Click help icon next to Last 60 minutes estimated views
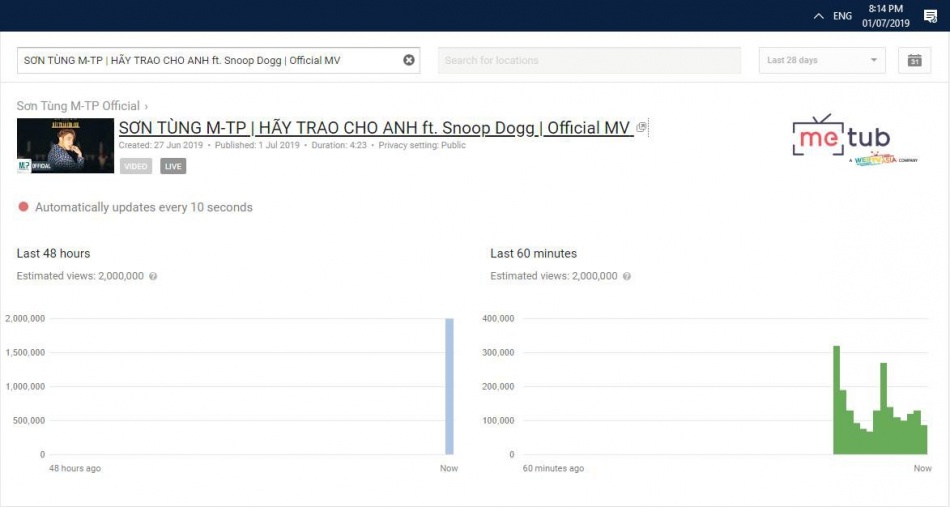The height and width of the screenshot is (507, 950). tap(626, 276)
